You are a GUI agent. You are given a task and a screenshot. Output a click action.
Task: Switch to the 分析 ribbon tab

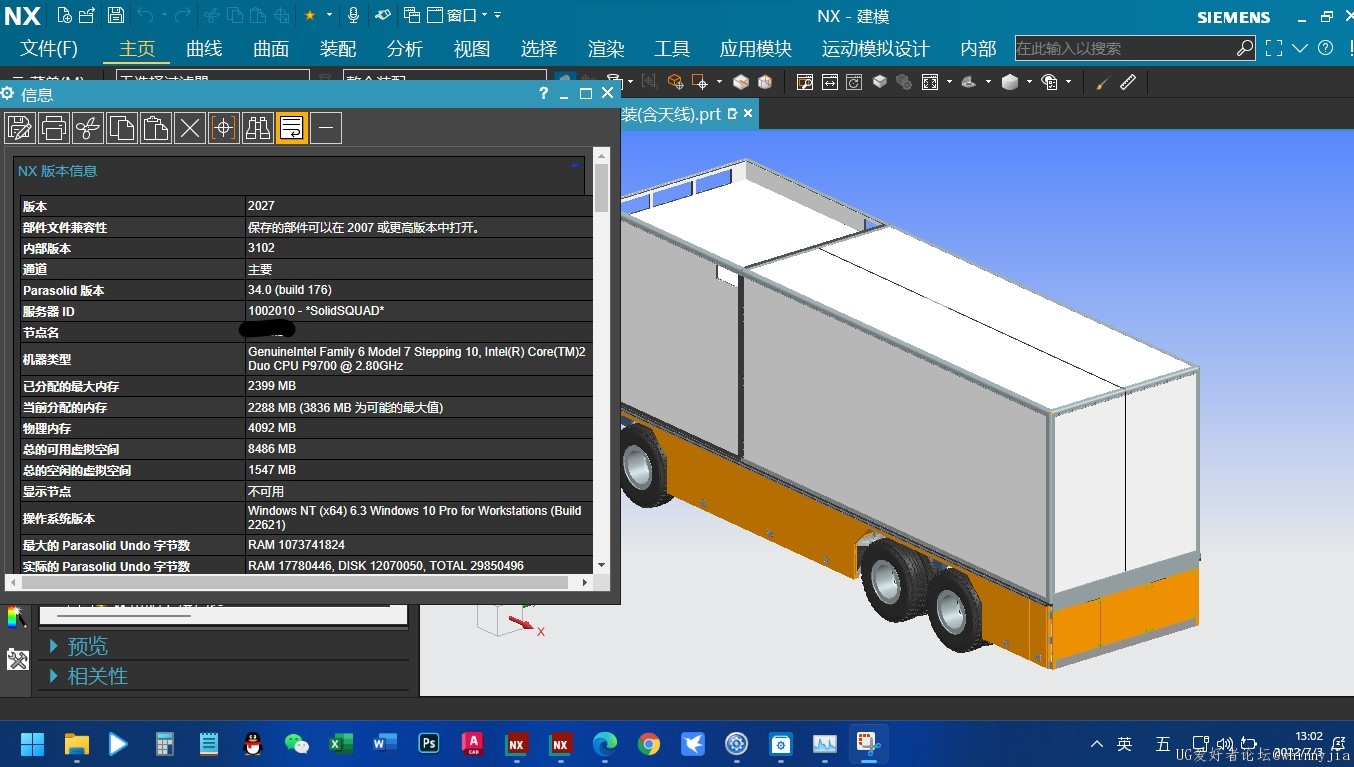[x=405, y=49]
